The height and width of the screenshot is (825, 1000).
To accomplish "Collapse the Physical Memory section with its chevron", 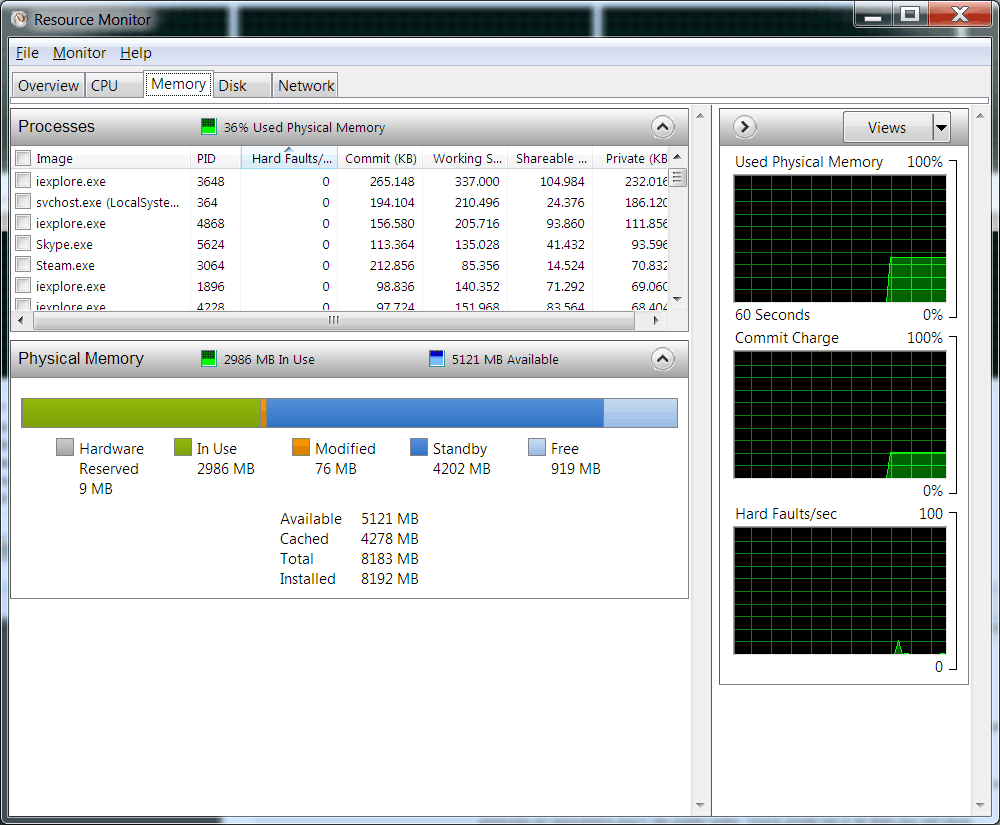I will 663,359.
